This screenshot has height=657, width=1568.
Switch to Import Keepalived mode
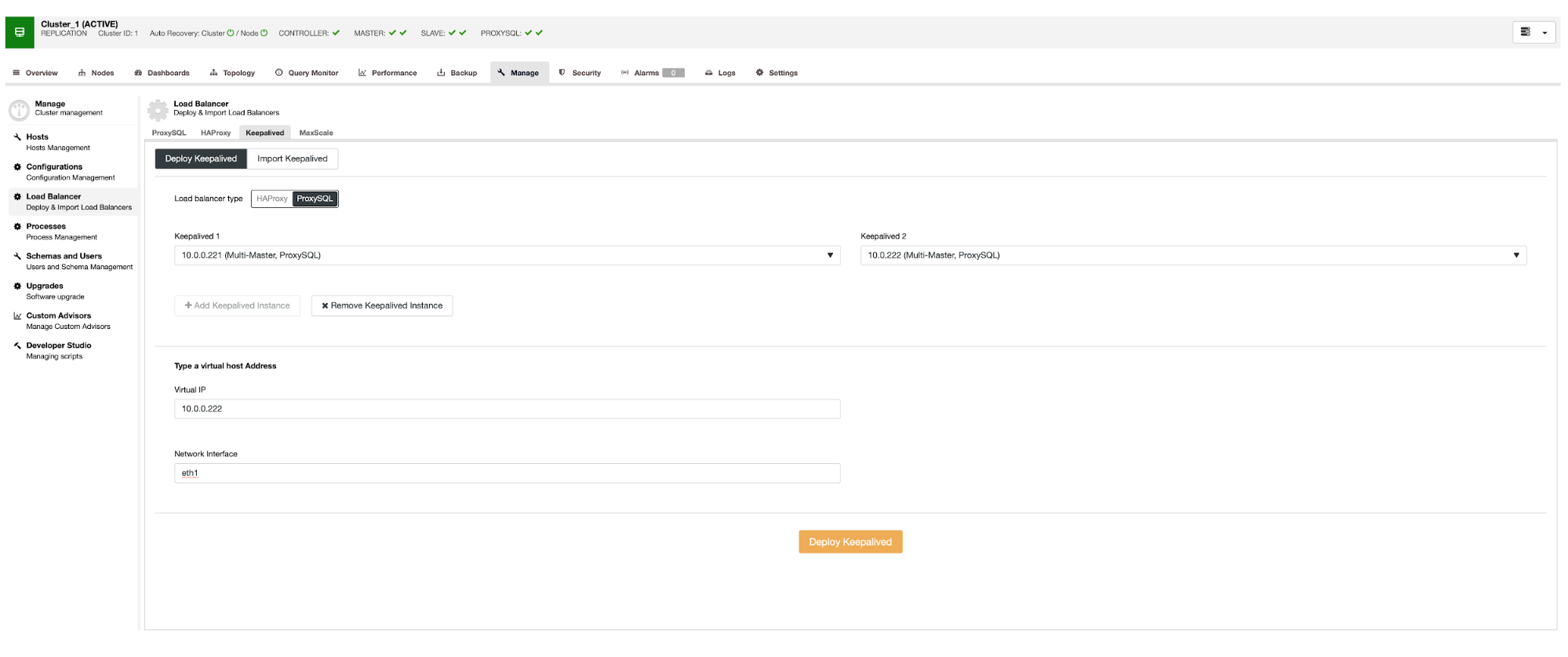click(x=293, y=159)
